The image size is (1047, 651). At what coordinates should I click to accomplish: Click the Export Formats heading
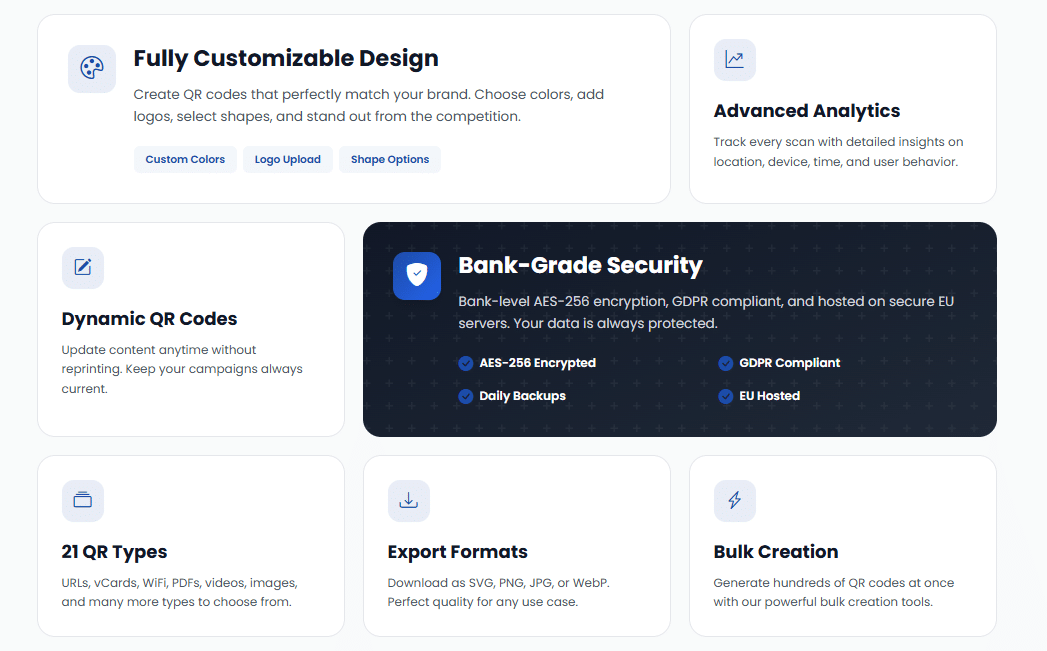(457, 552)
